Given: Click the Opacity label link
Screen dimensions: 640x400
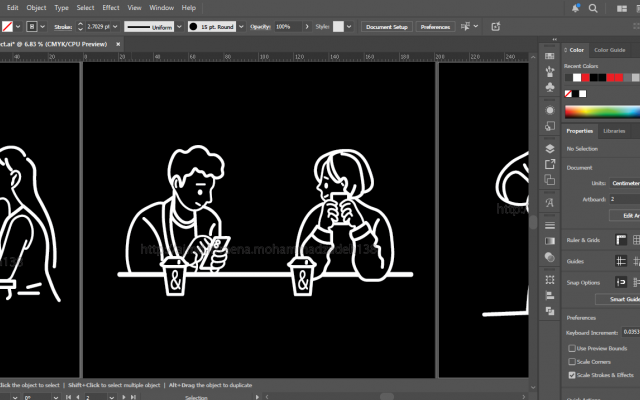Looking at the screenshot, I should point(260,27).
